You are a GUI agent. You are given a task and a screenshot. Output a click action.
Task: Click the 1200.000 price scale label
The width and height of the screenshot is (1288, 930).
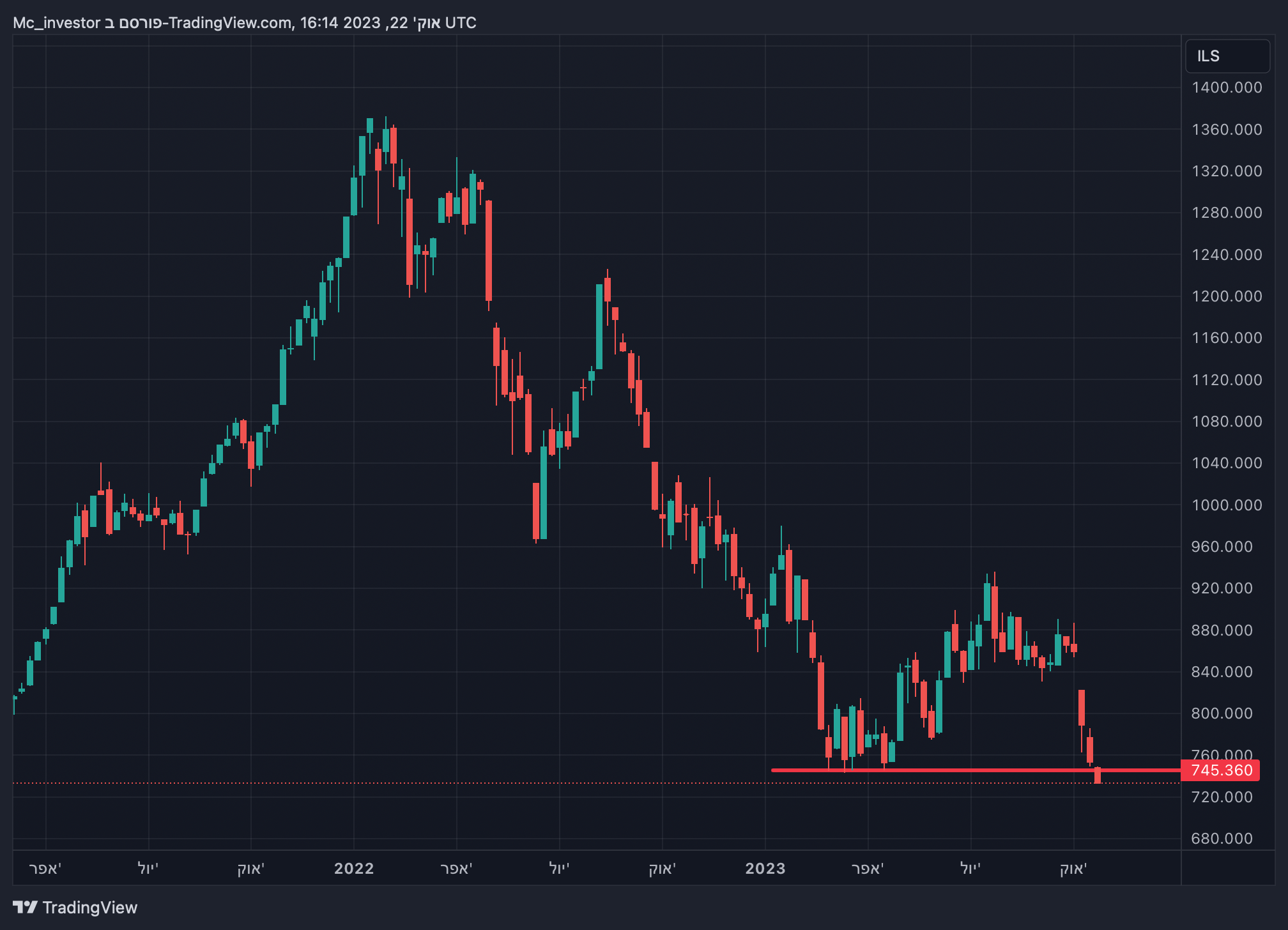1227,296
